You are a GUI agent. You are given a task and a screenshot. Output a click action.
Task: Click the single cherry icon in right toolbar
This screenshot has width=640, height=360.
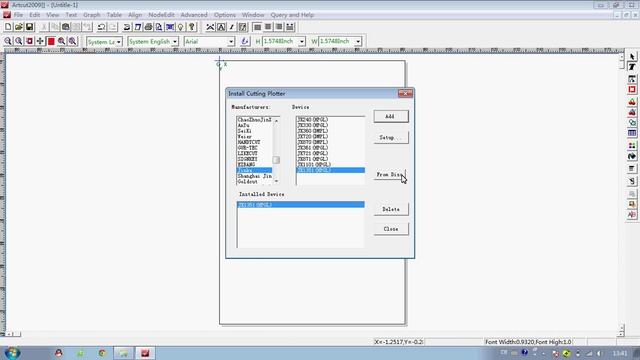pos(632,101)
